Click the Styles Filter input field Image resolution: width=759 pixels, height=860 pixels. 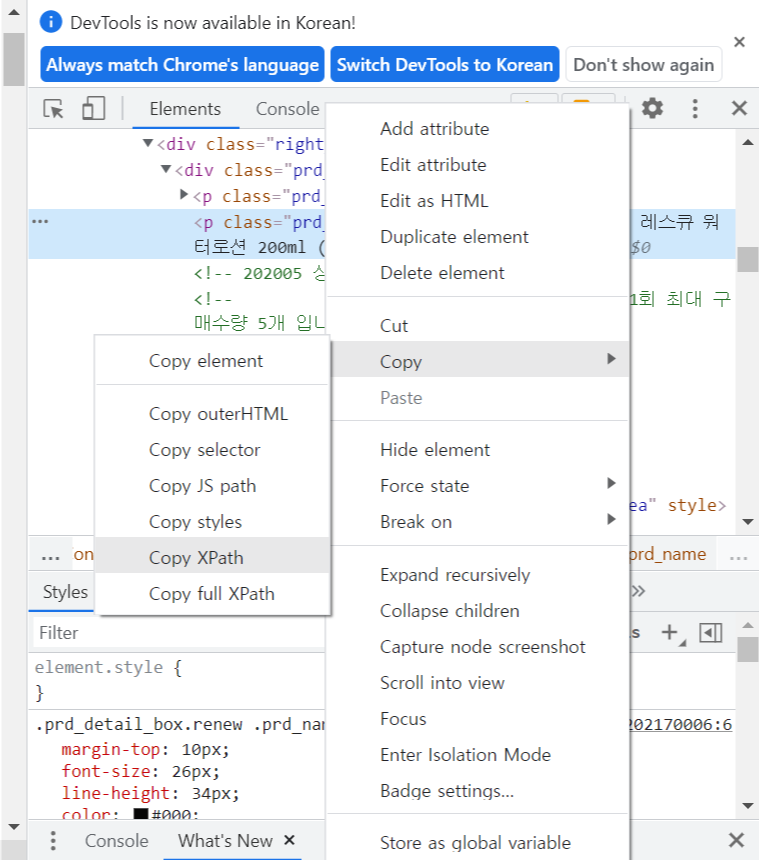pyautogui.click(x=180, y=633)
